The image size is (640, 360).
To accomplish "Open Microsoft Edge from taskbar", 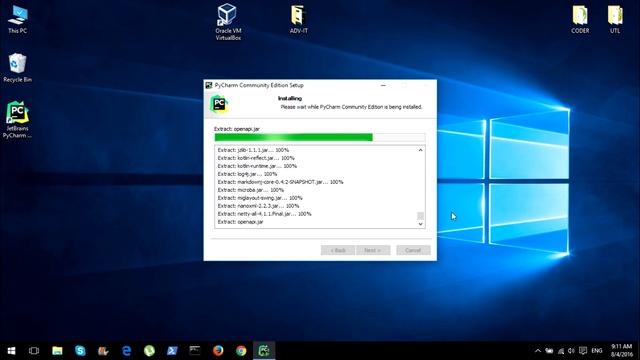I will 126,351.
